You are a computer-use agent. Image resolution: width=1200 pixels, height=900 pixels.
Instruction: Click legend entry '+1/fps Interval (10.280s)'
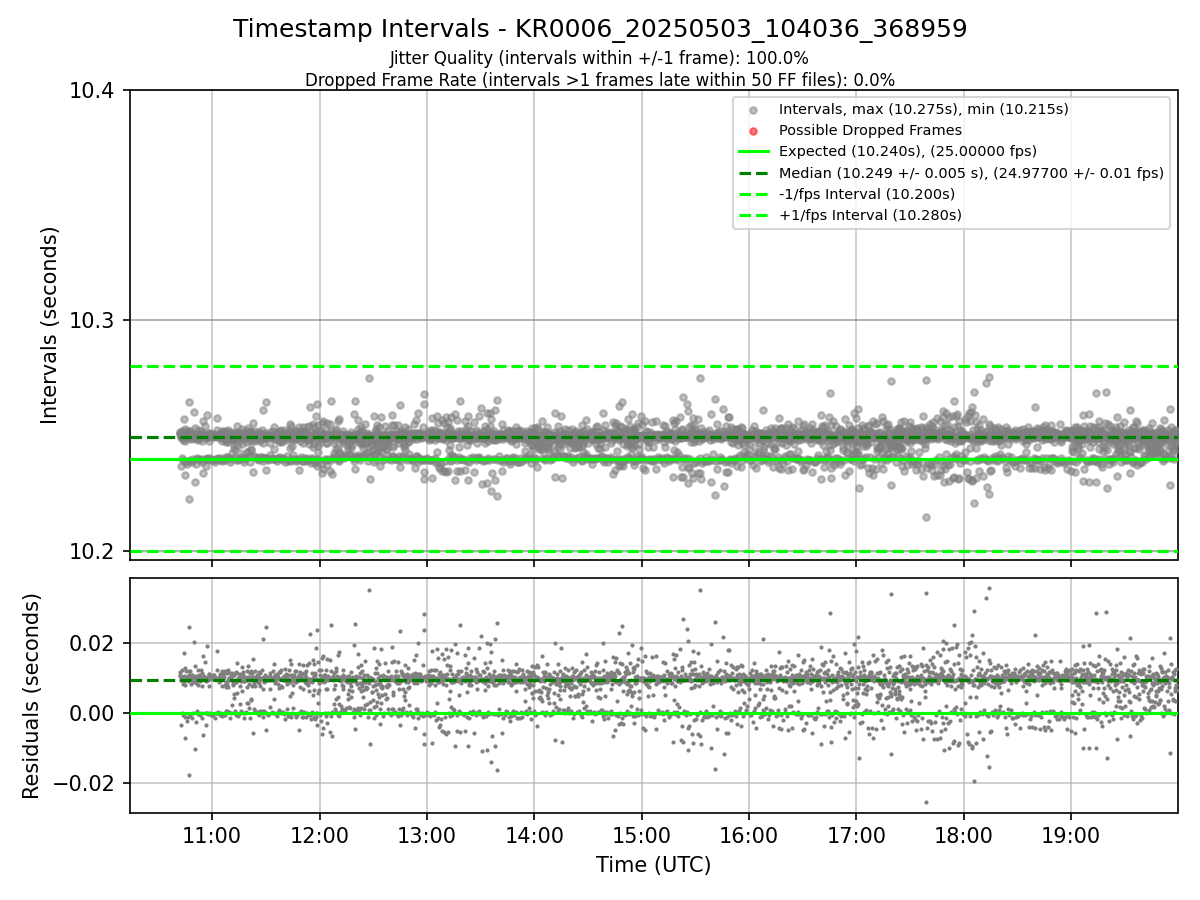point(870,215)
